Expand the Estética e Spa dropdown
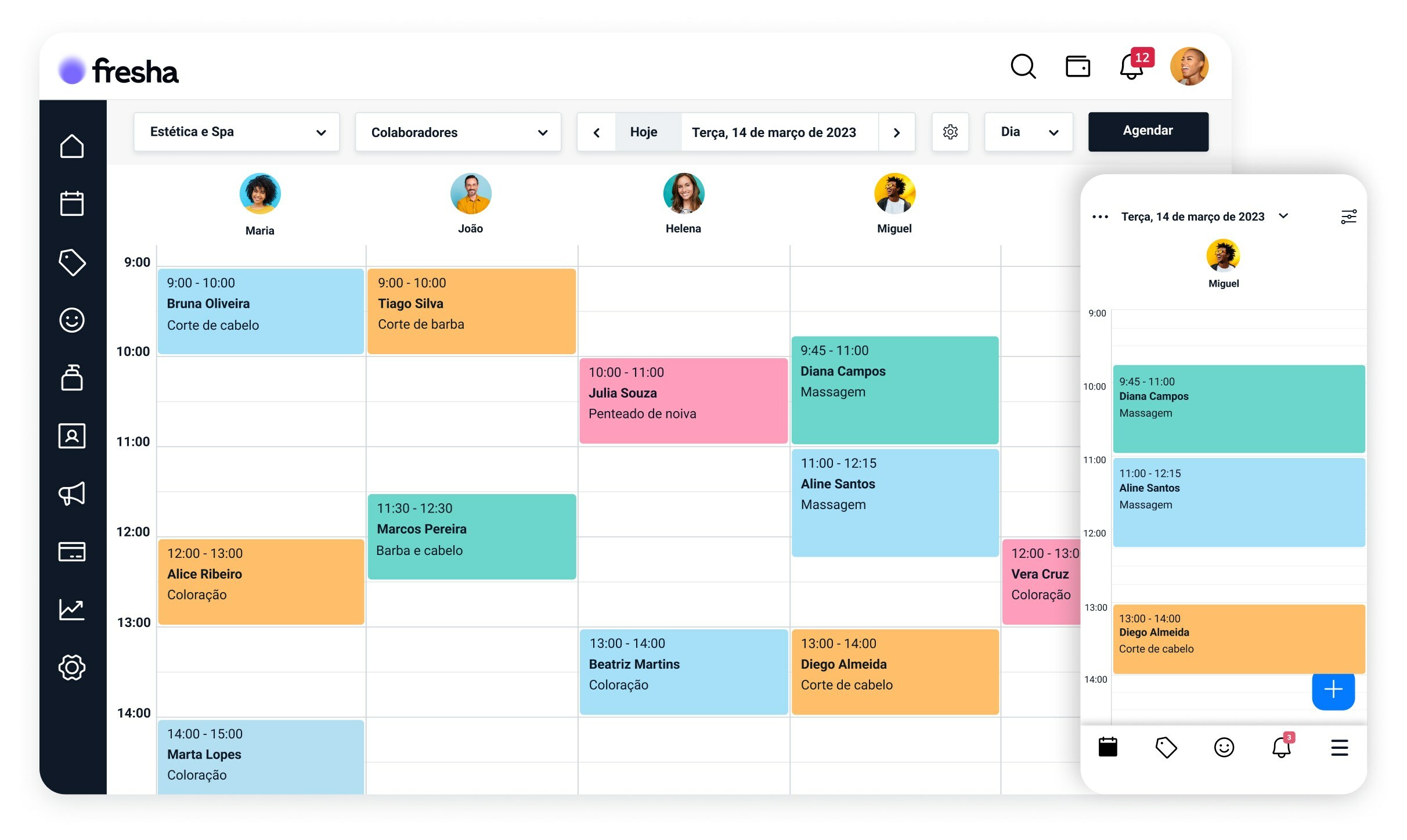The width and height of the screenshot is (1407, 840). pos(236,132)
